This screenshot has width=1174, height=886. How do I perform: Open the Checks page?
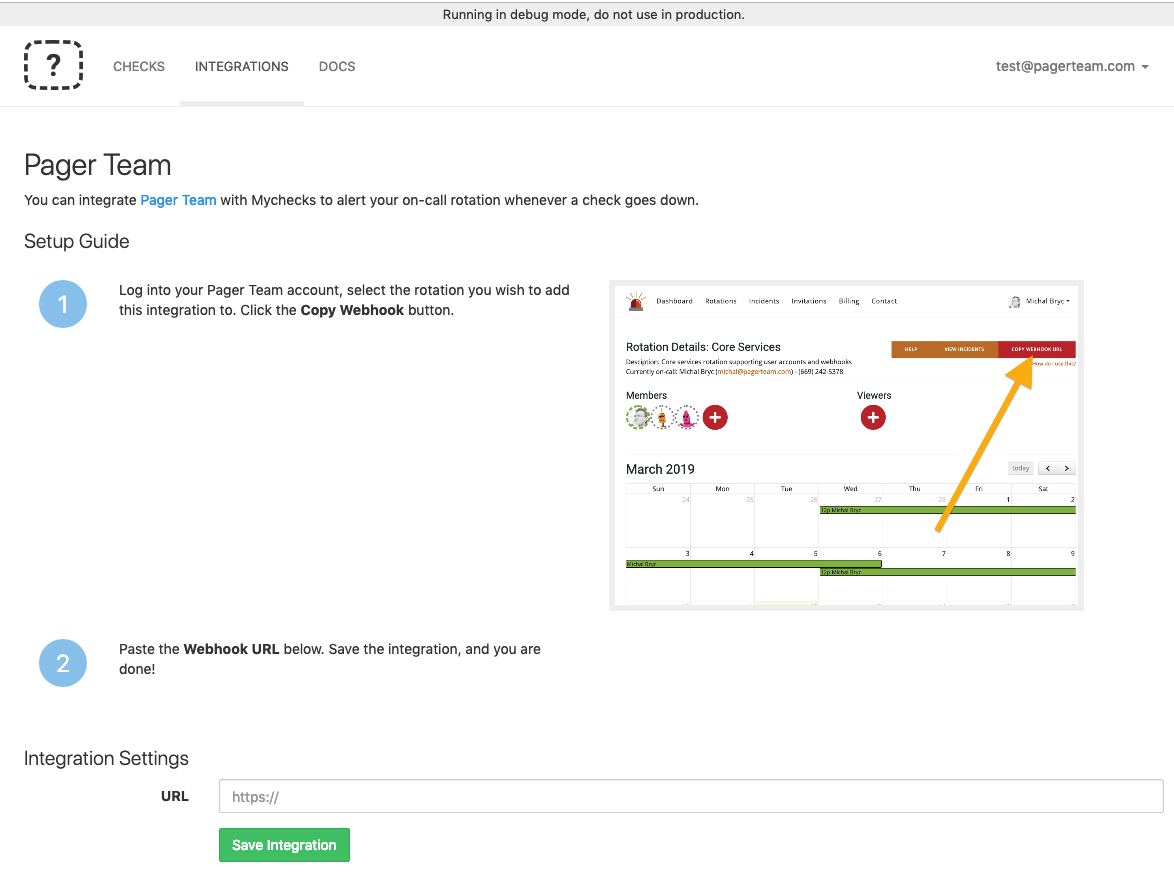139,67
